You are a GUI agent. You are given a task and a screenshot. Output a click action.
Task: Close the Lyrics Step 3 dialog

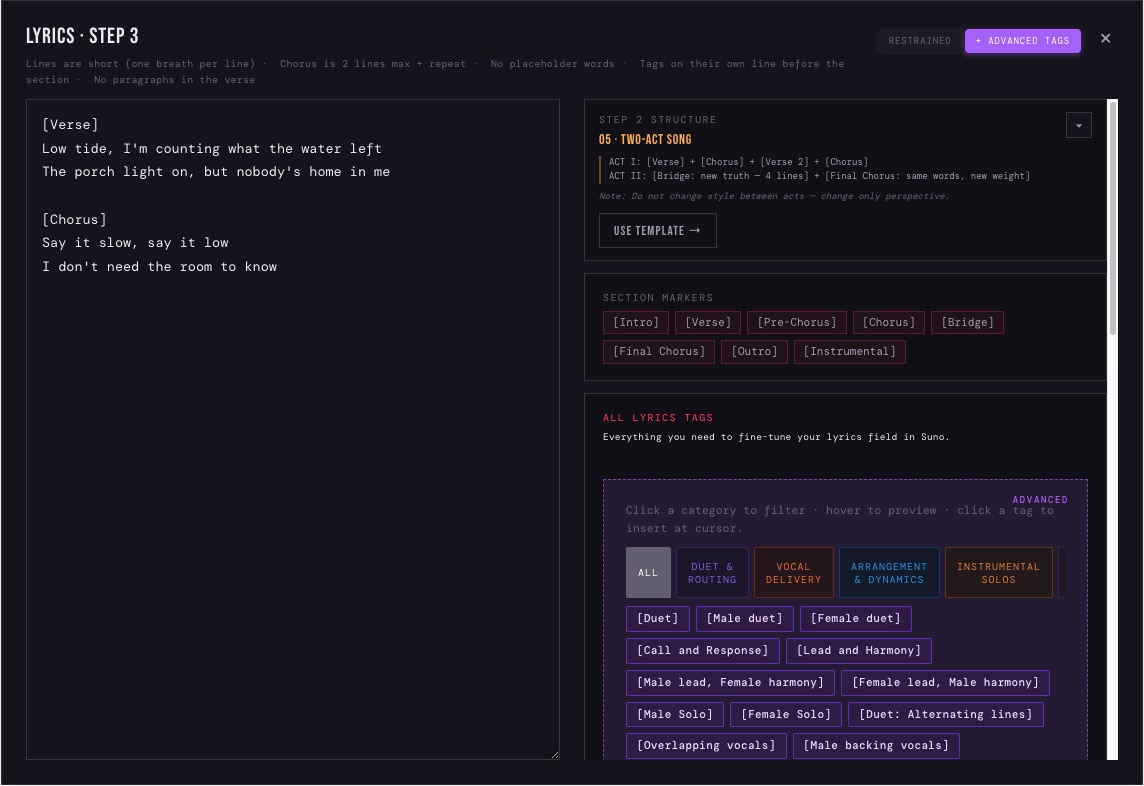(1105, 39)
